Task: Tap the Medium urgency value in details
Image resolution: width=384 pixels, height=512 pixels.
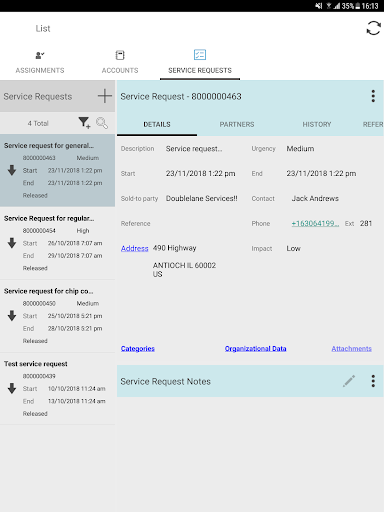Action: [x=300, y=149]
